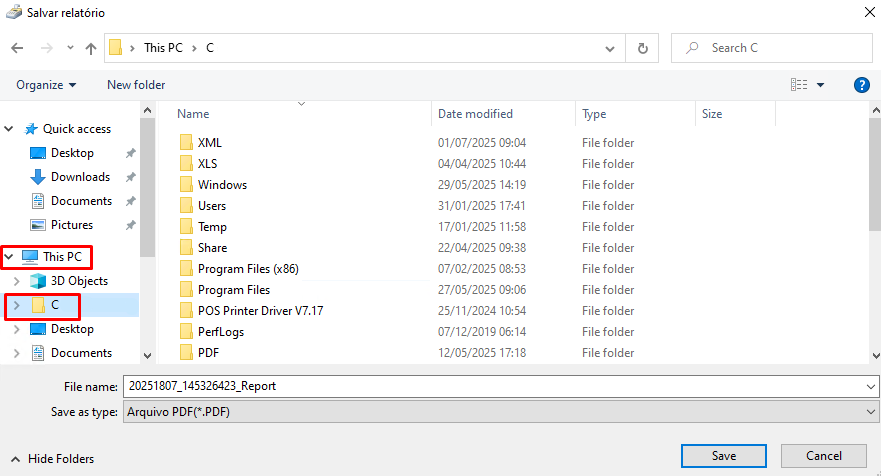Click the Back navigation arrow
The image size is (881, 476).
click(17, 48)
